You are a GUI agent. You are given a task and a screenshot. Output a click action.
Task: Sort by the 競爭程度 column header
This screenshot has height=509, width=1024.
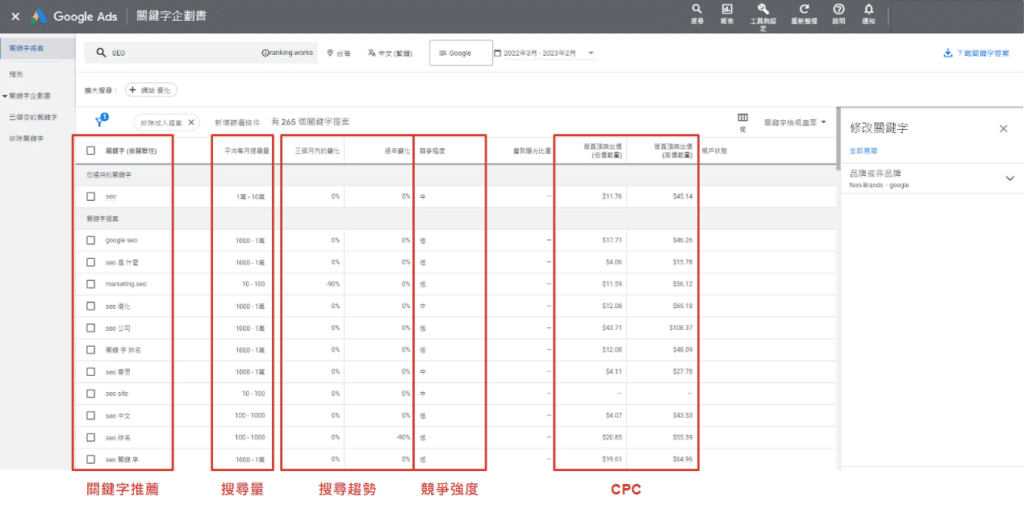click(x=433, y=151)
